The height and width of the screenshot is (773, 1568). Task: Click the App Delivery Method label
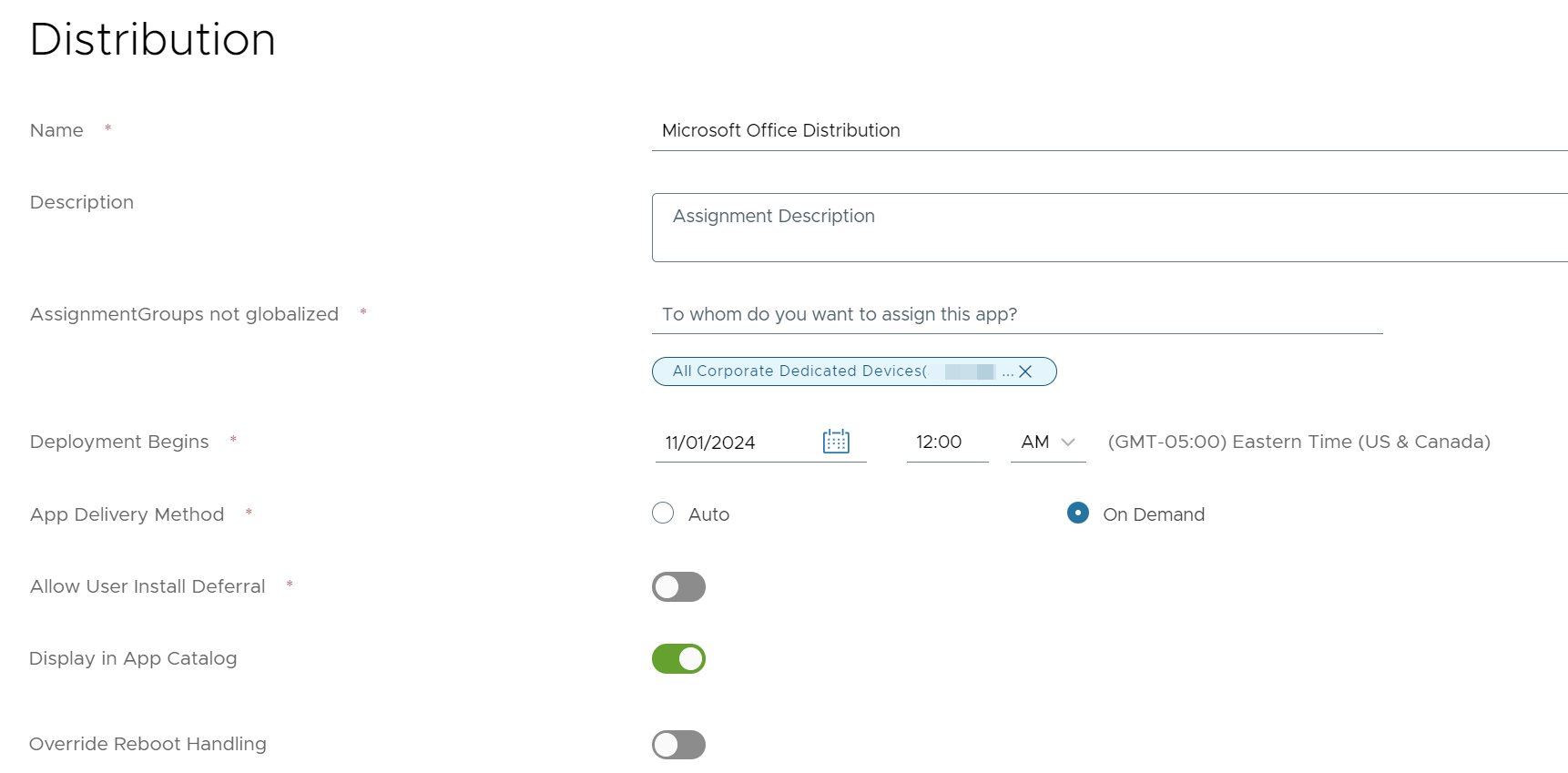pos(127,515)
